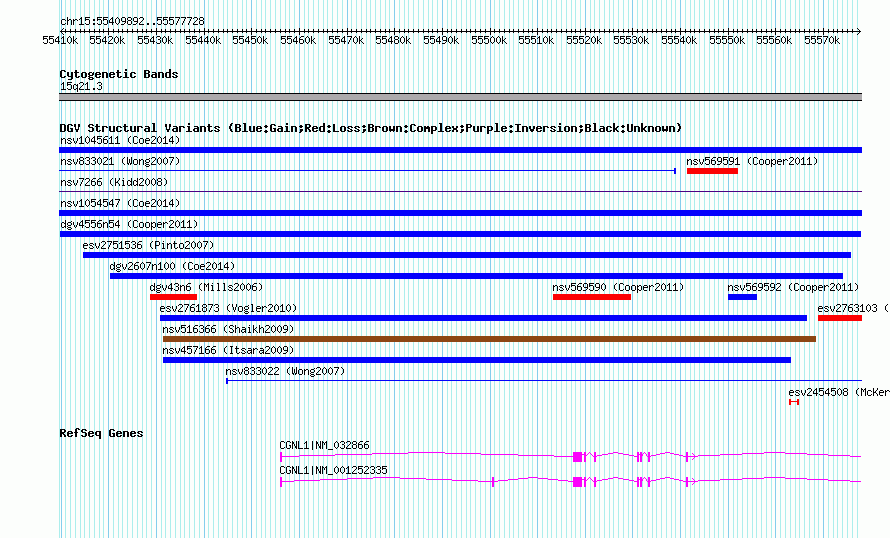The image size is (890, 538).
Task: Open the DGV Structural Variants track title
Action: click(370, 128)
